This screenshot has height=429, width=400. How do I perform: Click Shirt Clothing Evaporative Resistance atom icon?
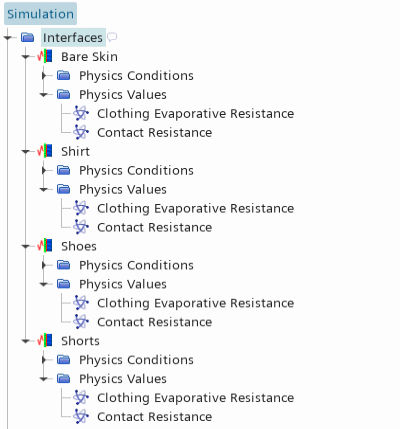coord(81,208)
